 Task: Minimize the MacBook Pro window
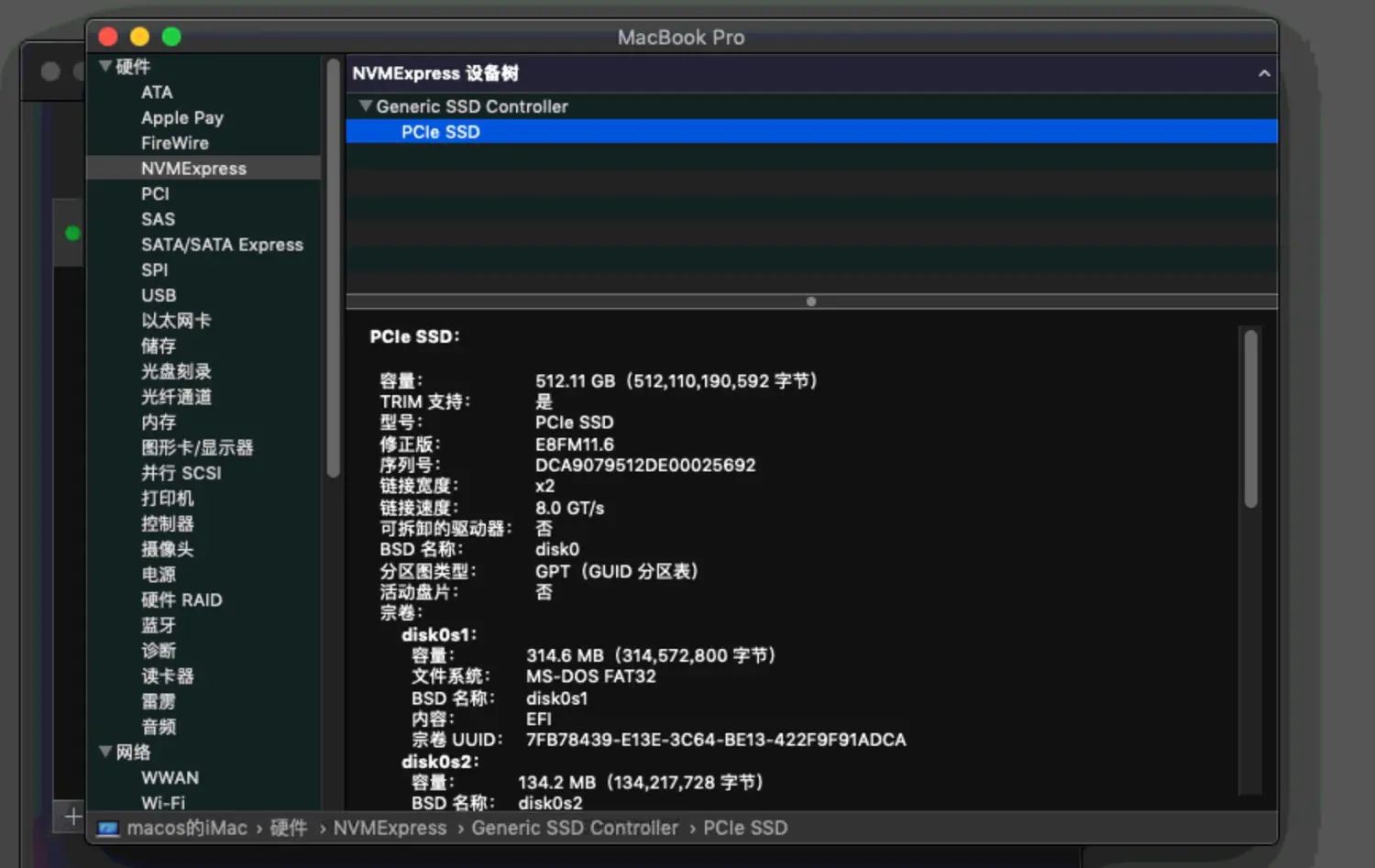coord(139,37)
